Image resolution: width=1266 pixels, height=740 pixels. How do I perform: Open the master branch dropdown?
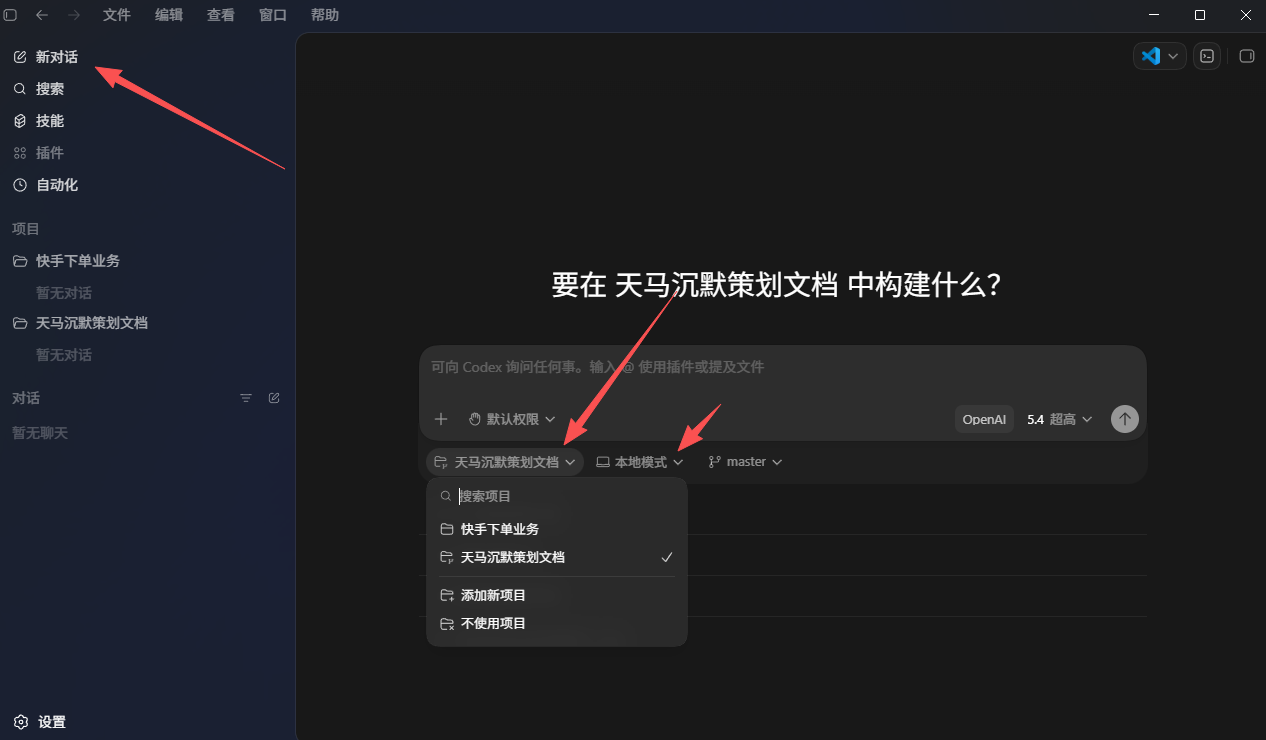coord(745,462)
